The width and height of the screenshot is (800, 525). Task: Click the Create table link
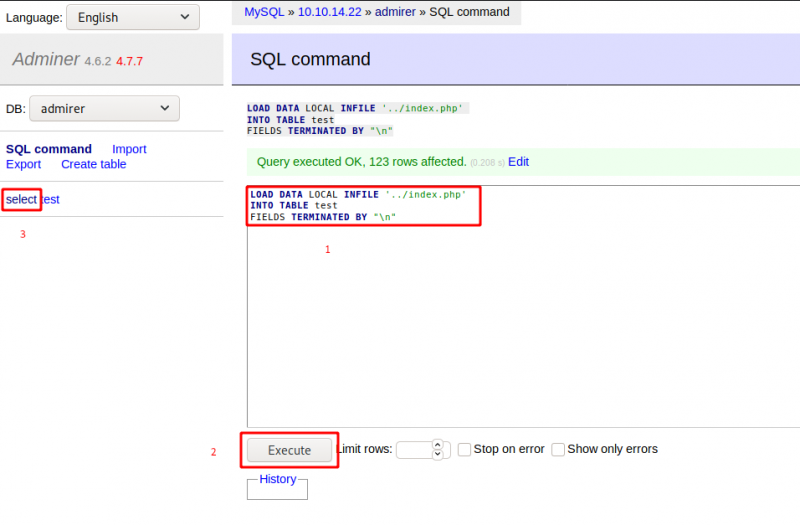pos(93,164)
